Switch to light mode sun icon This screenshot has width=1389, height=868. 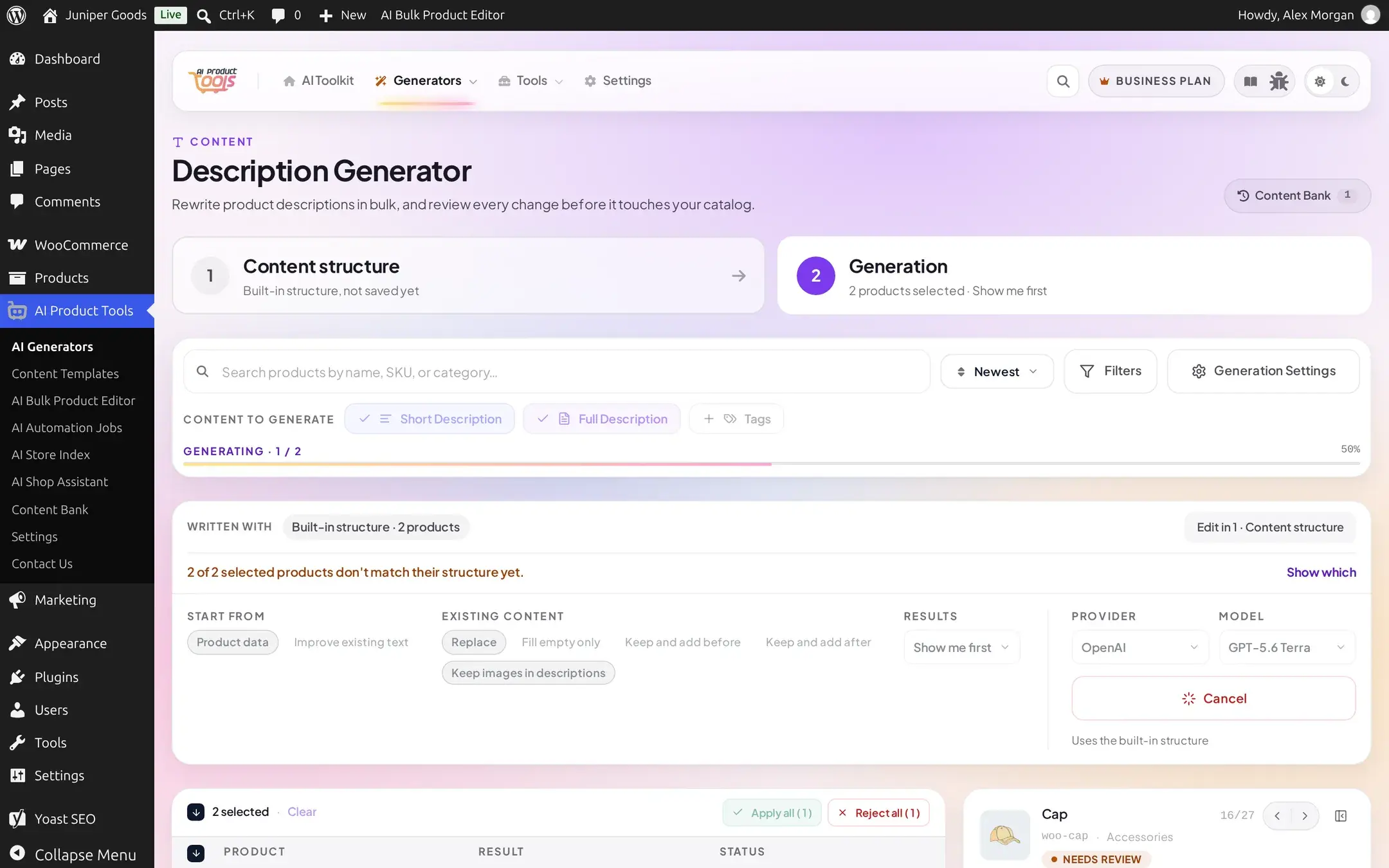click(1320, 82)
